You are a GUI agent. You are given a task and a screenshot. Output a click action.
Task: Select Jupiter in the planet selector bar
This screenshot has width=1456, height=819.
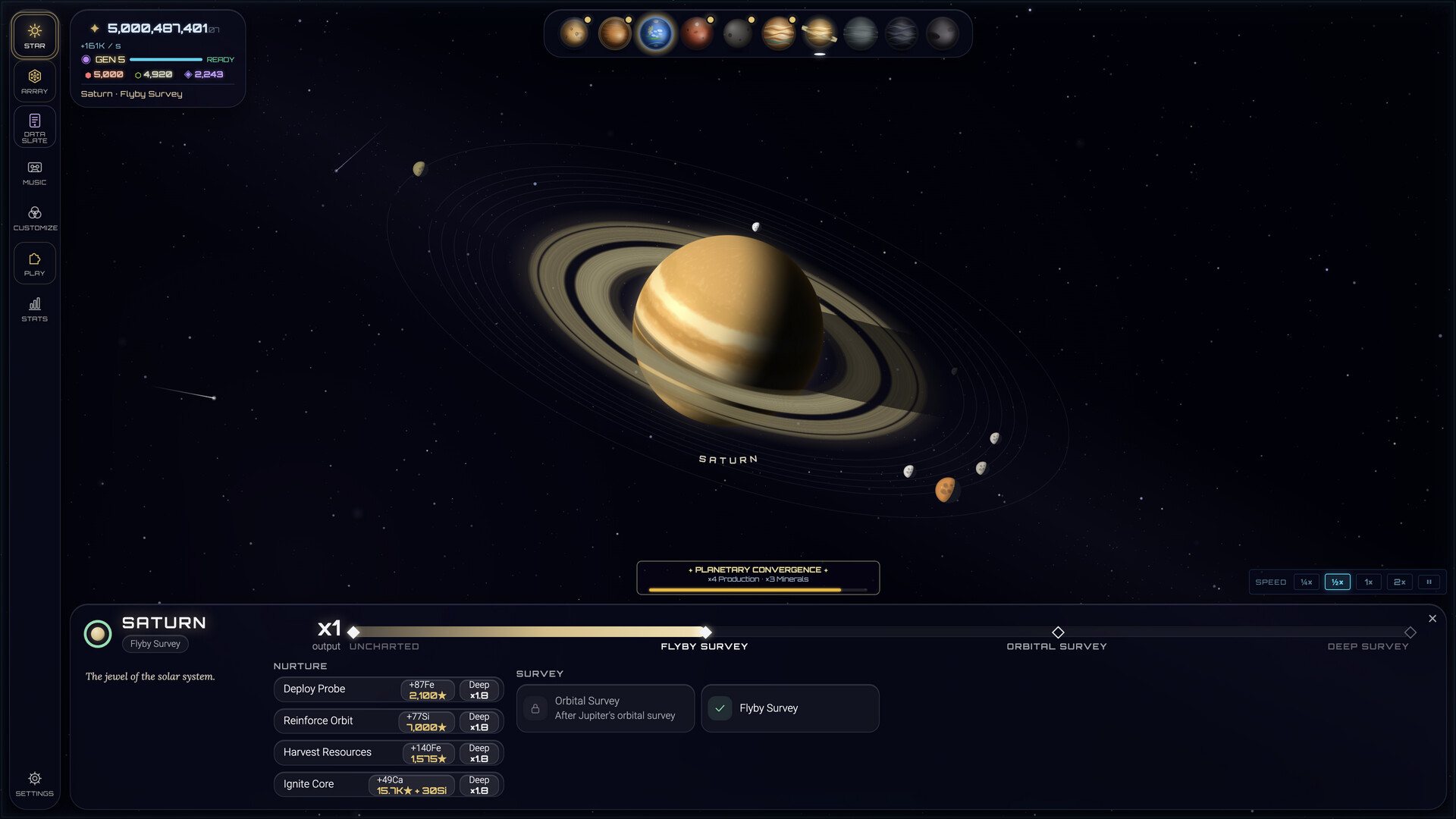coord(779,33)
